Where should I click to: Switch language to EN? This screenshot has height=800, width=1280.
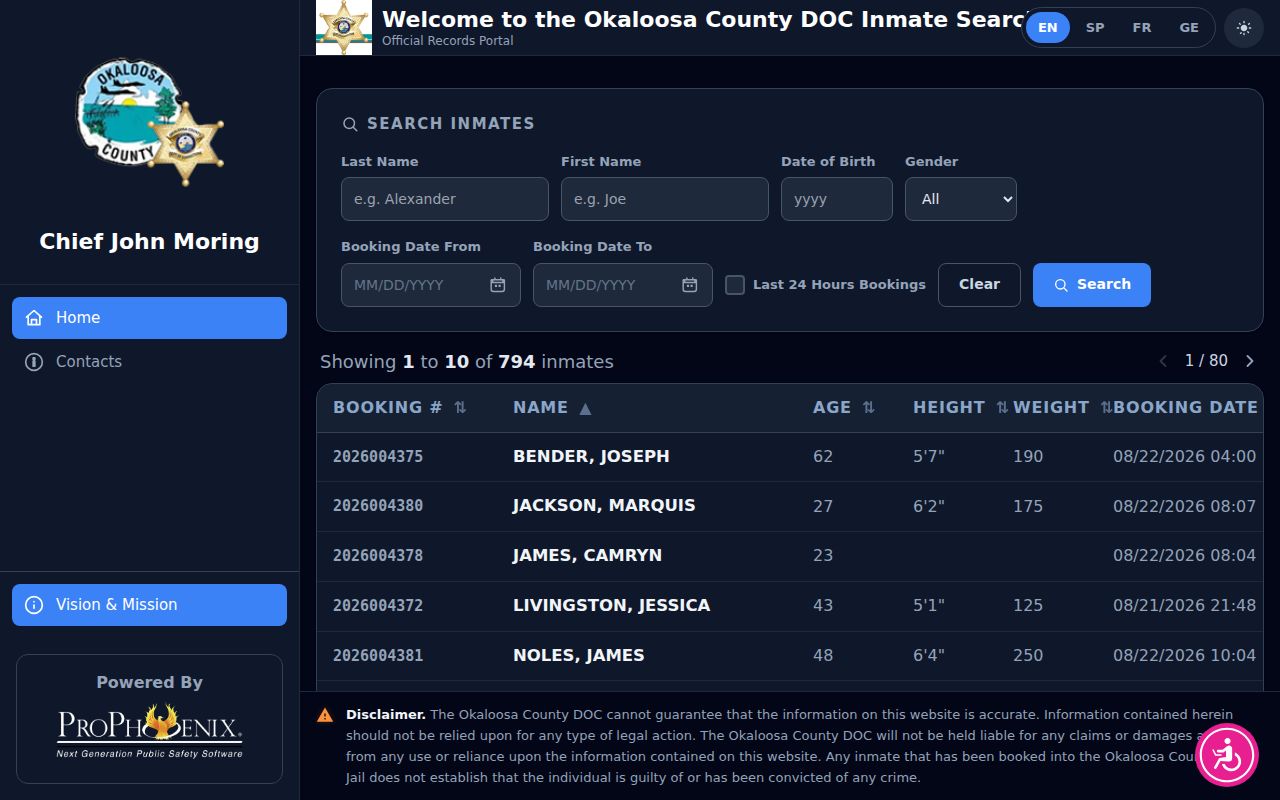(x=1048, y=28)
